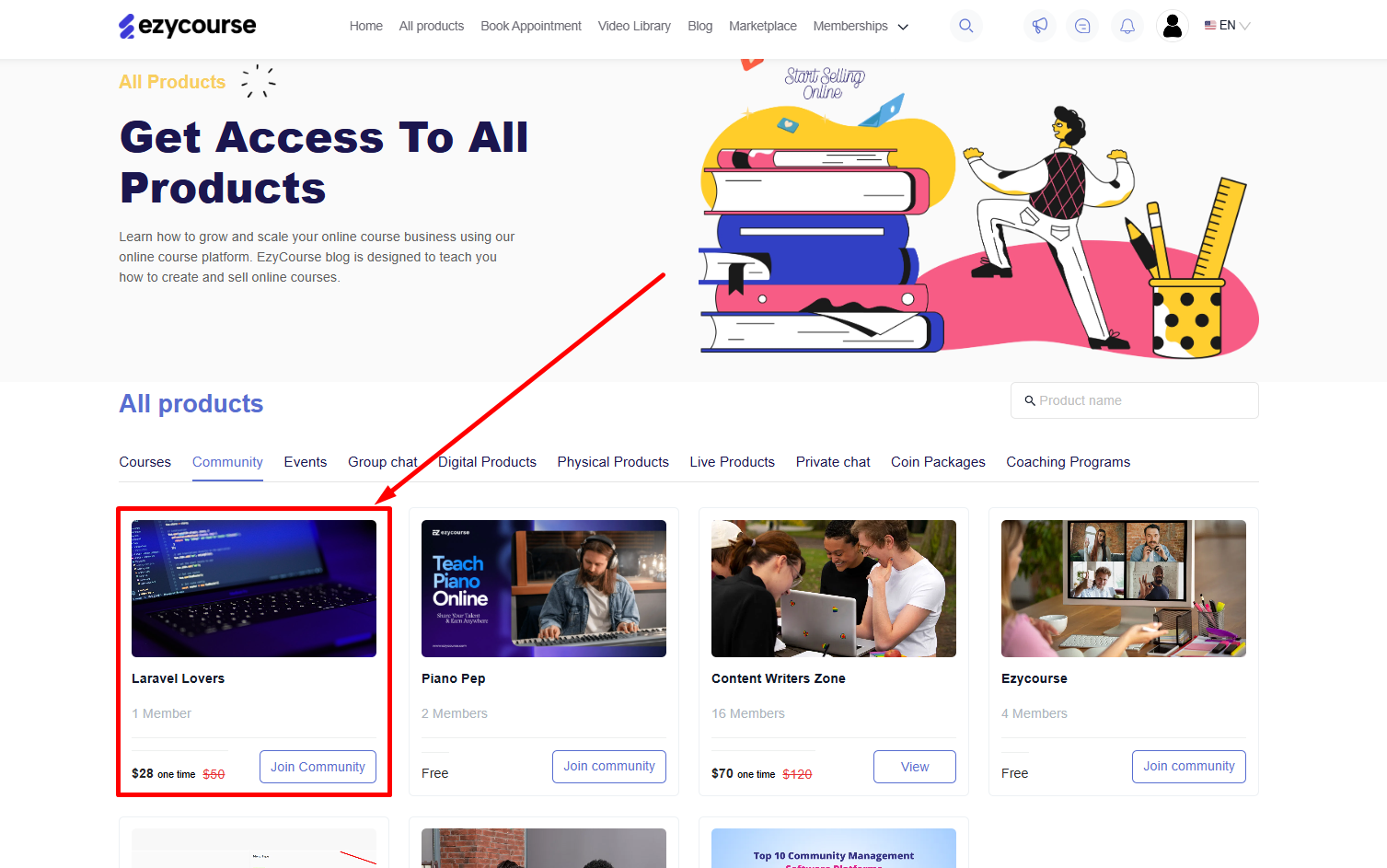
Task: Click the '16 Members' text
Action: click(x=748, y=713)
